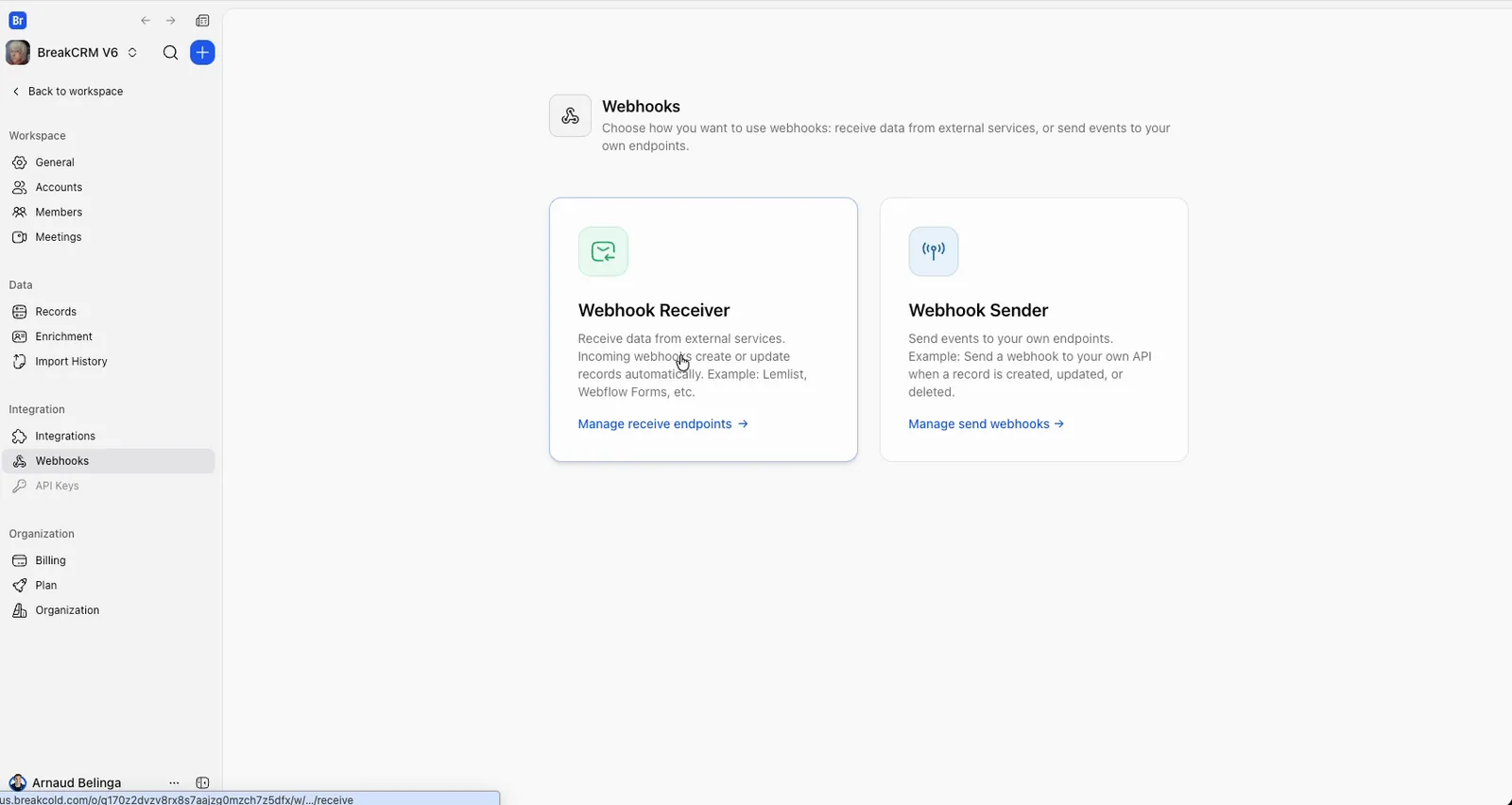Open the Accounts settings page
Image resolution: width=1512 pixels, height=805 pixels.
pyautogui.click(x=109, y=187)
